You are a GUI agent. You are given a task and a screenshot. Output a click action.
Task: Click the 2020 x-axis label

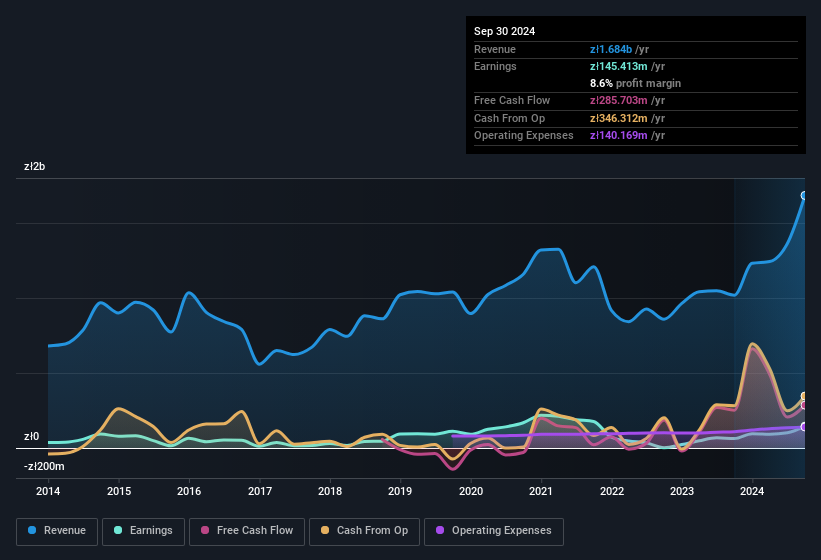click(x=471, y=491)
